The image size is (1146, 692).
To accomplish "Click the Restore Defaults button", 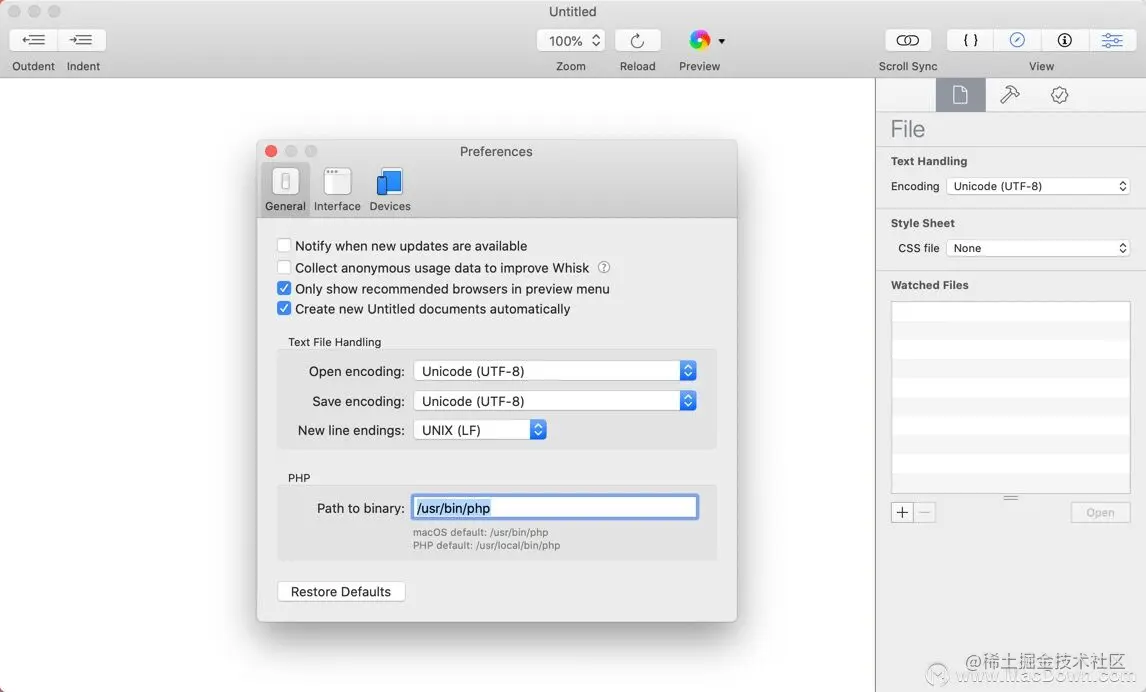I will click(341, 592).
